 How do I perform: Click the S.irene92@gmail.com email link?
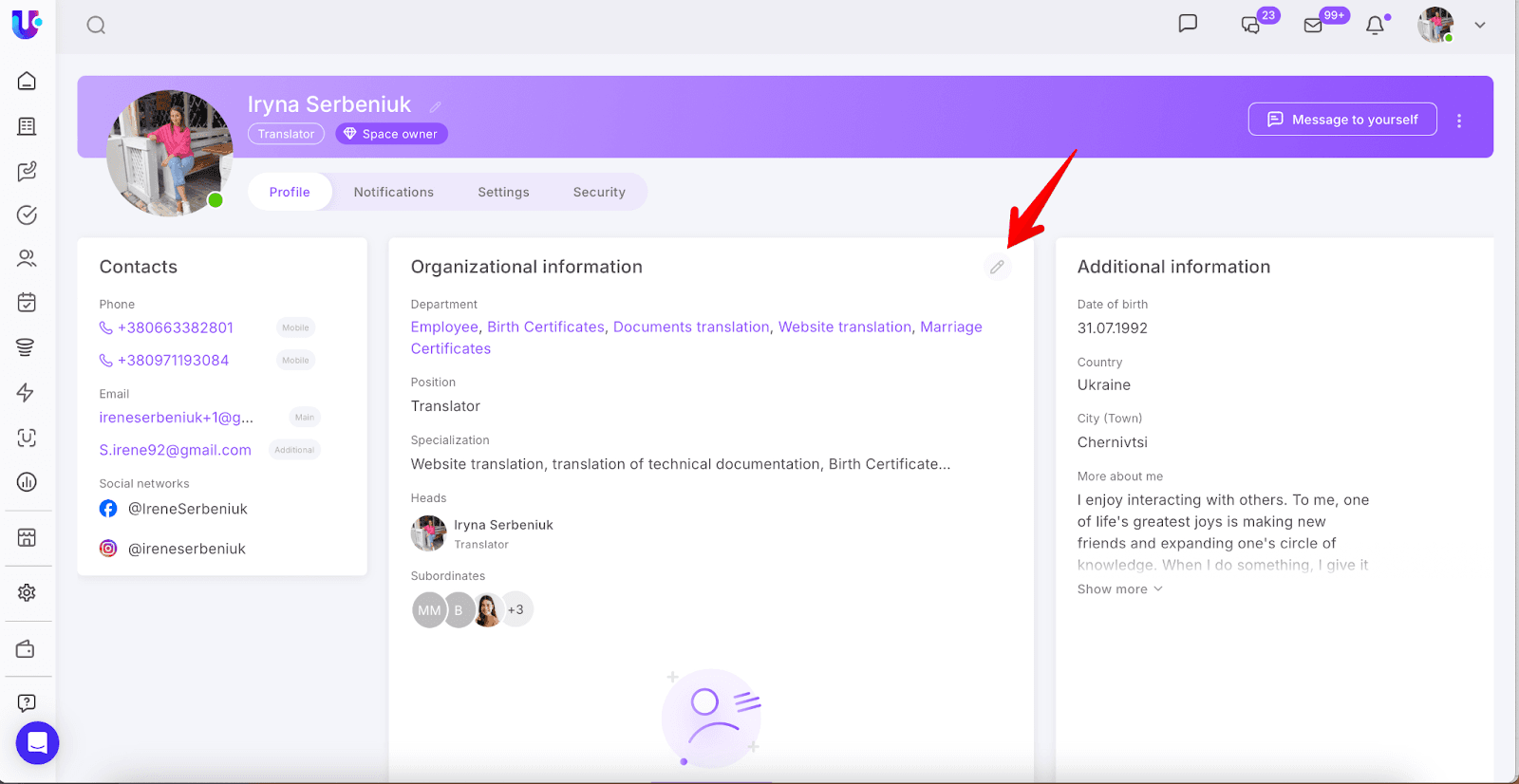click(x=175, y=450)
